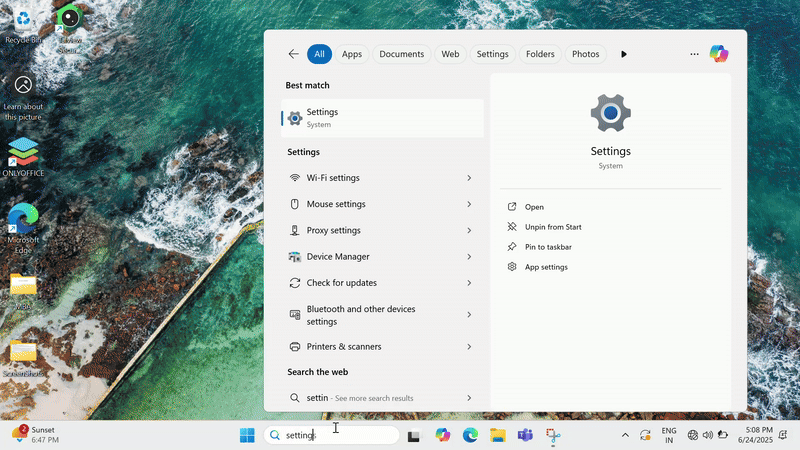Select the Learn about this picture icon
The image size is (800, 450).
tap(23, 98)
